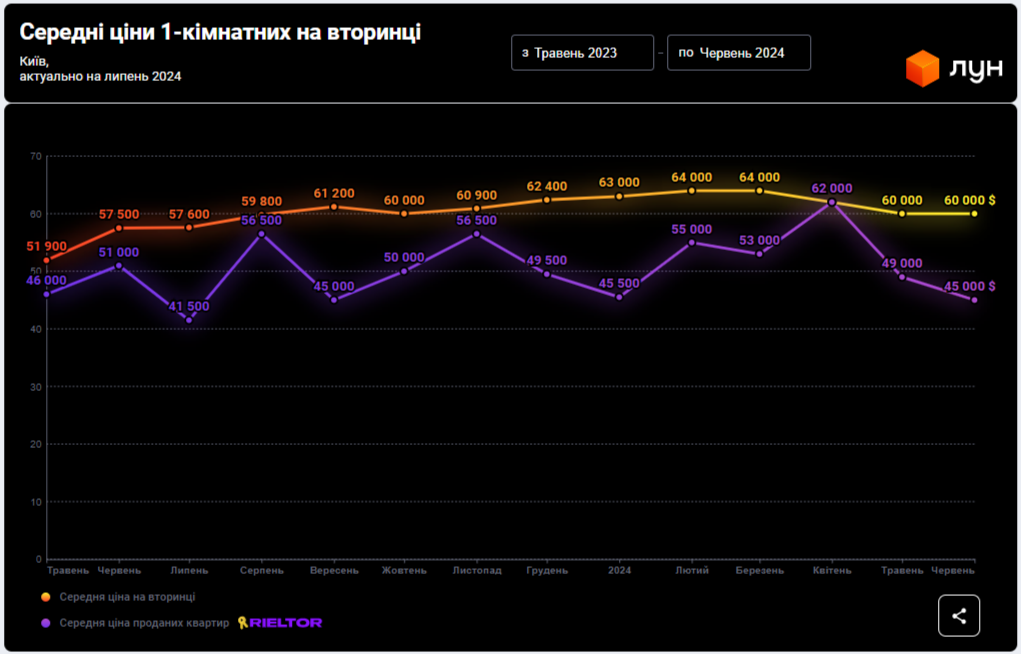This screenshot has height=654, width=1021.
Task: Click the 'Листопад' x-axis label
Action: click(x=477, y=571)
